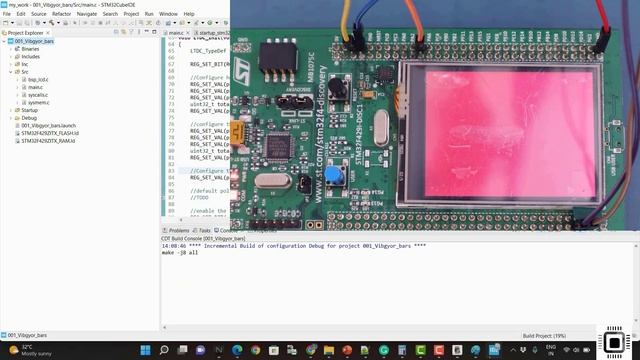This screenshot has height=360, width=640.
Task: Expand the Binaries folder
Action: pyautogui.click(x=11, y=49)
